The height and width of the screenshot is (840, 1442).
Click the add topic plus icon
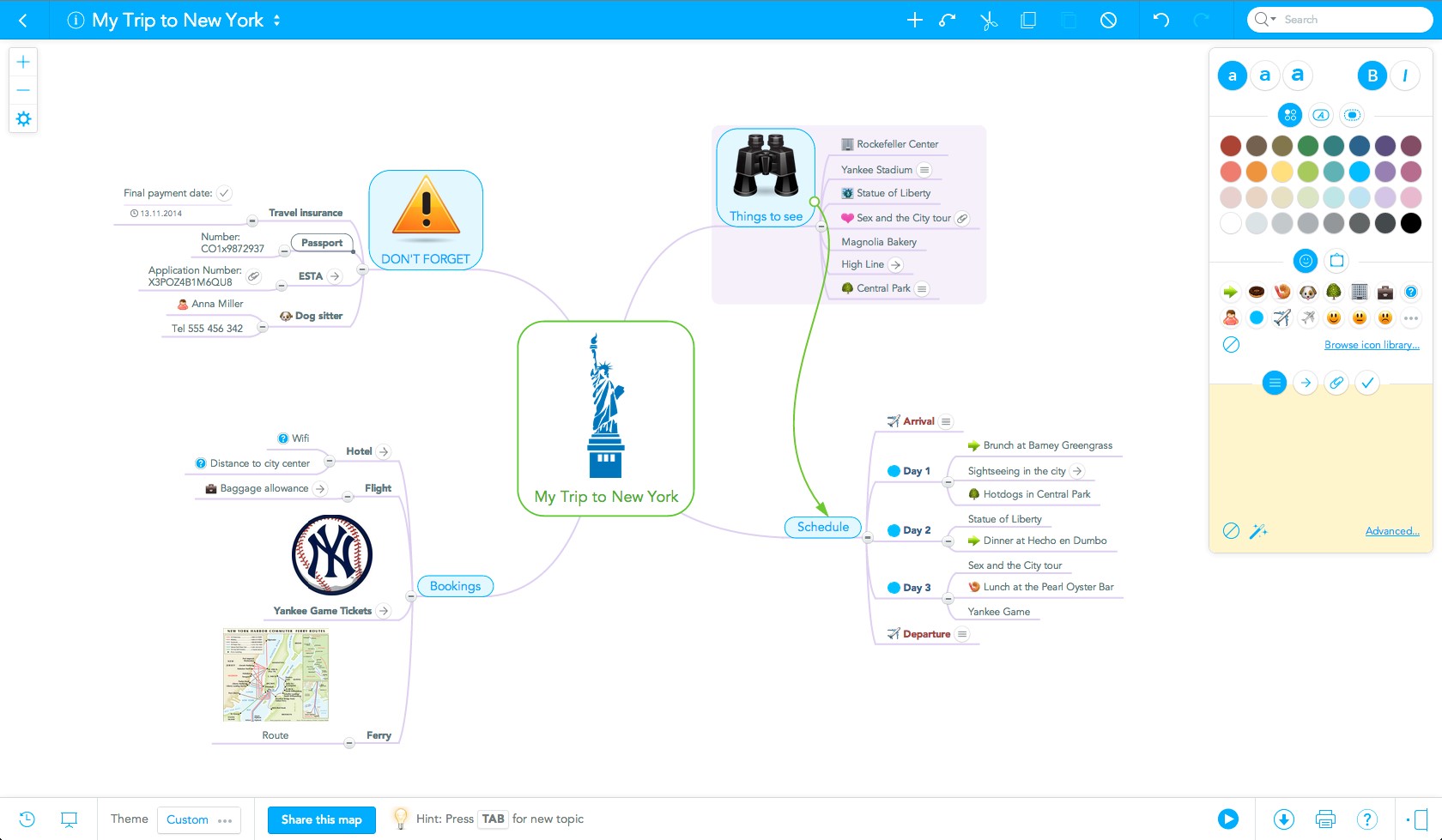click(915, 21)
